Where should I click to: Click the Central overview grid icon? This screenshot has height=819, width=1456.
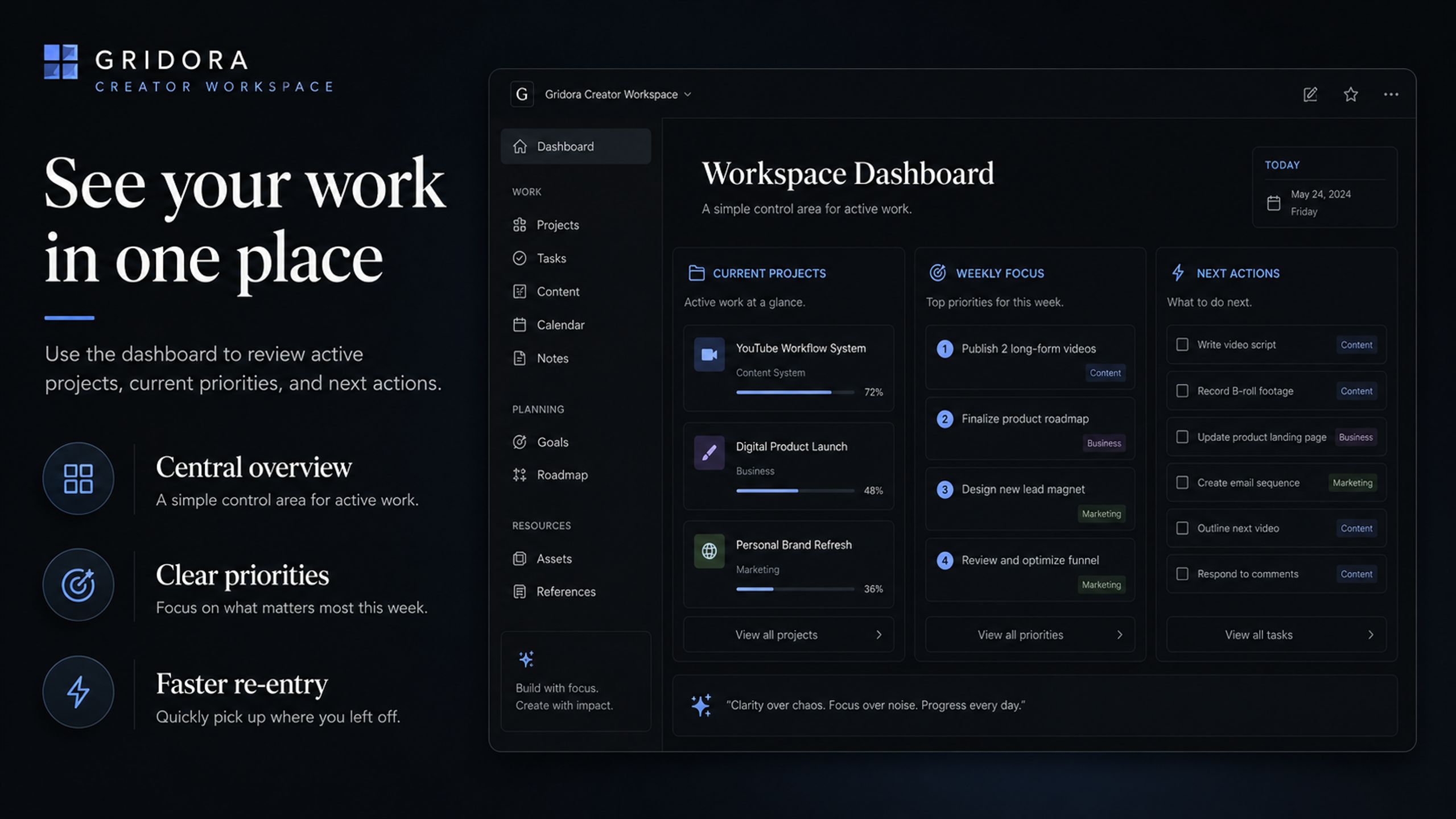pos(78,479)
